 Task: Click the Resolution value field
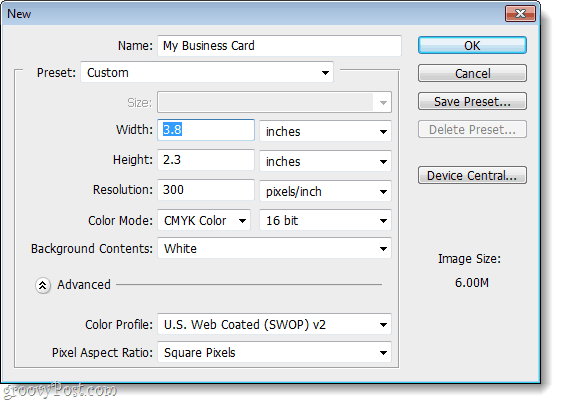click(x=206, y=190)
